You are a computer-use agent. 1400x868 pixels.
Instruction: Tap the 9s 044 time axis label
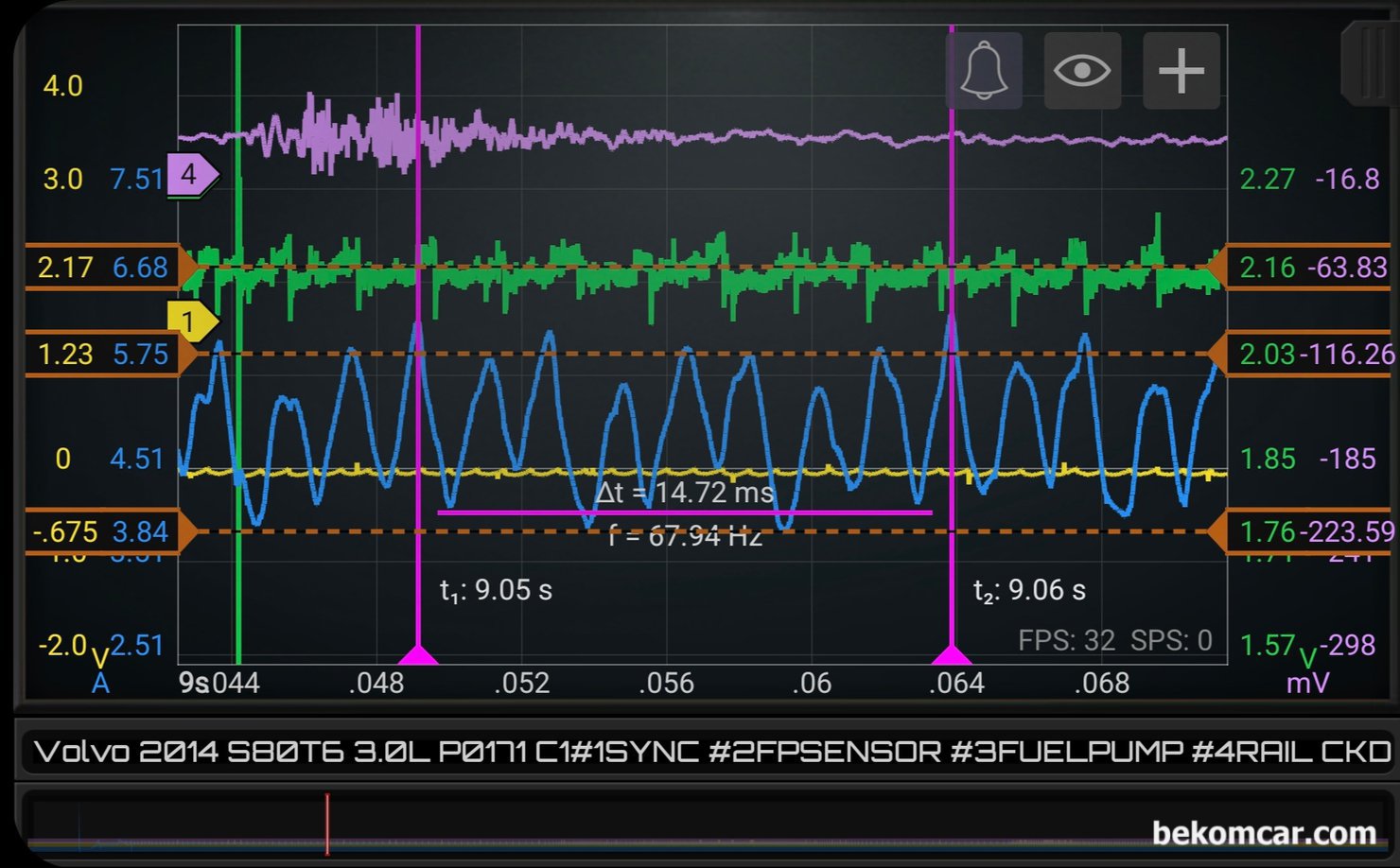[x=219, y=683]
